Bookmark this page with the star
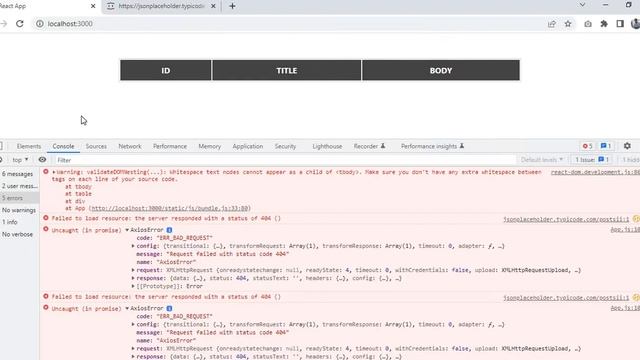 [x=568, y=24]
